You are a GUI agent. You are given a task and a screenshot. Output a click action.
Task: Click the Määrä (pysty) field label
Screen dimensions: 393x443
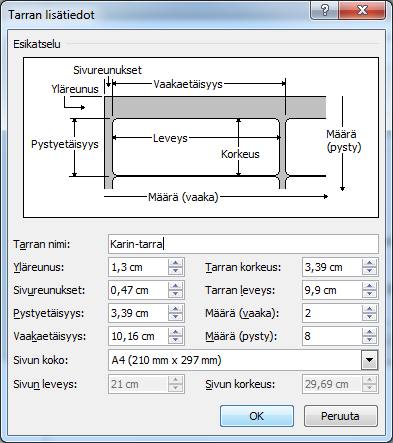(241, 336)
